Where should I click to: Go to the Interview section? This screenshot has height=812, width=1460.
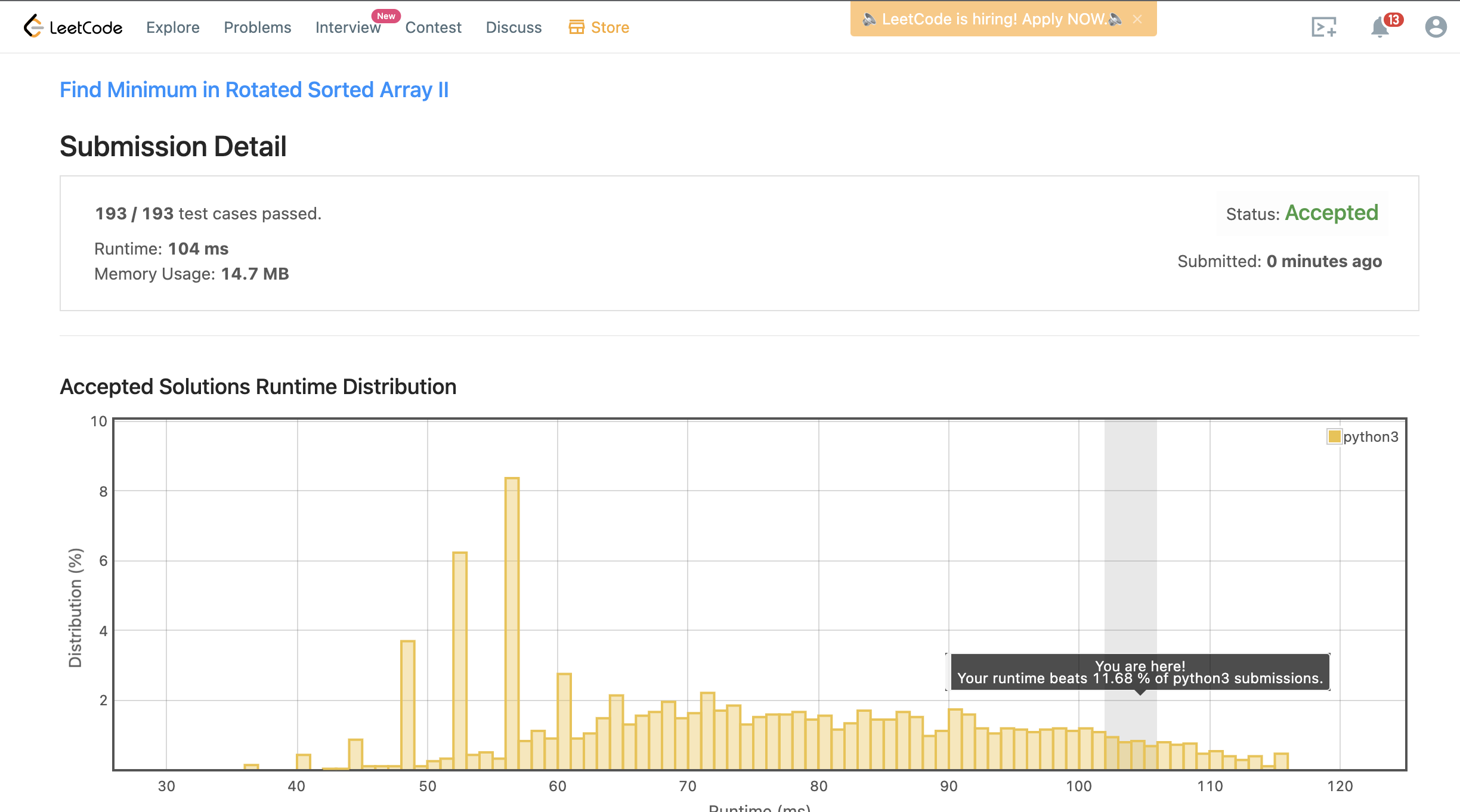[x=347, y=27]
